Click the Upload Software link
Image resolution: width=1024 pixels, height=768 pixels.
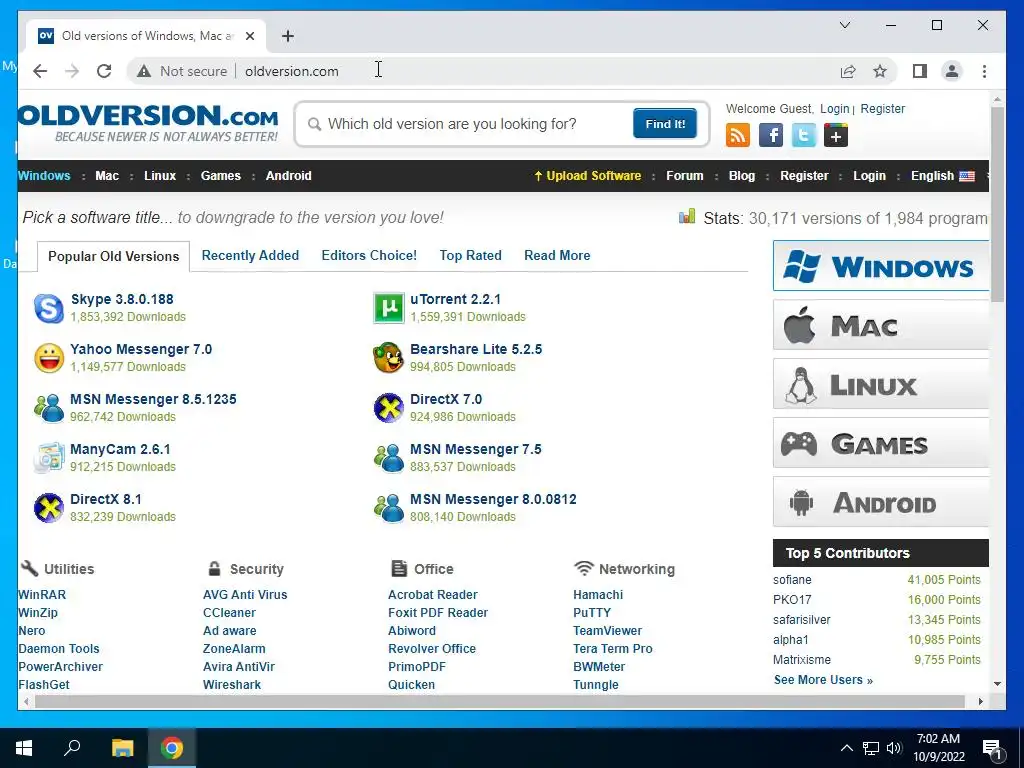click(588, 176)
